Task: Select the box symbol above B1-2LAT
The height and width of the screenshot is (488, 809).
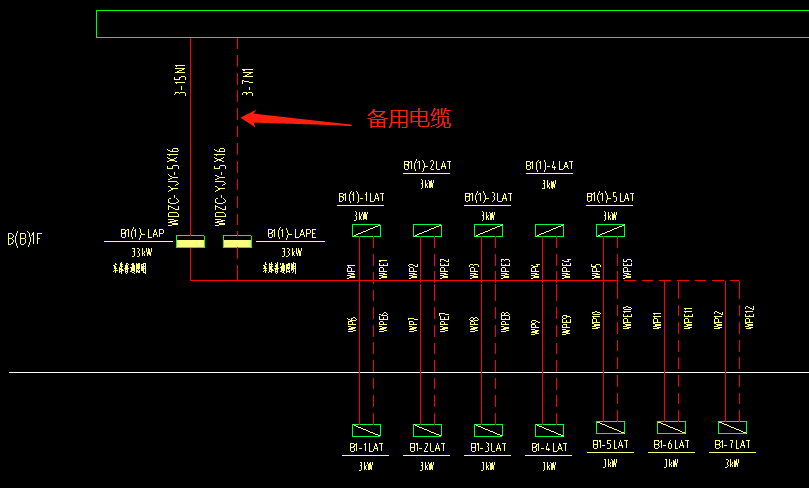Action: tap(427, 430)
